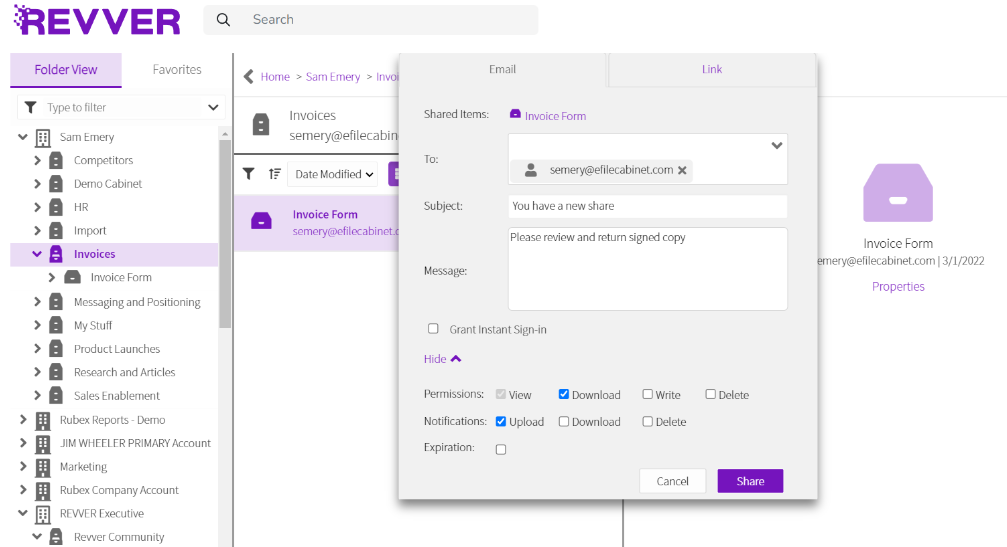The image size is (1007, 547).
Task: Collapse advanced options with Hide link
Action: [442, 359]
